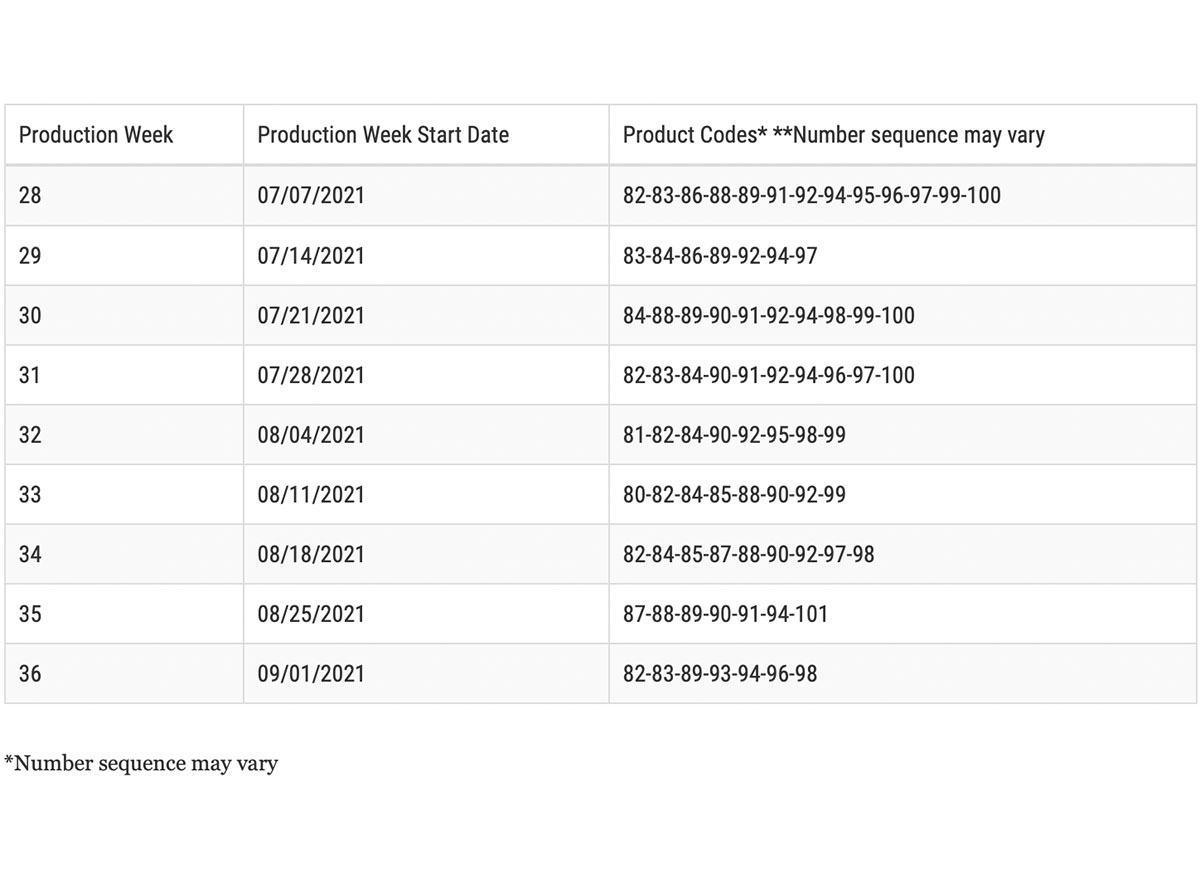1200x879 pixels.
Task: Select the production week 33 cell
Action: [x=31, y=494]
